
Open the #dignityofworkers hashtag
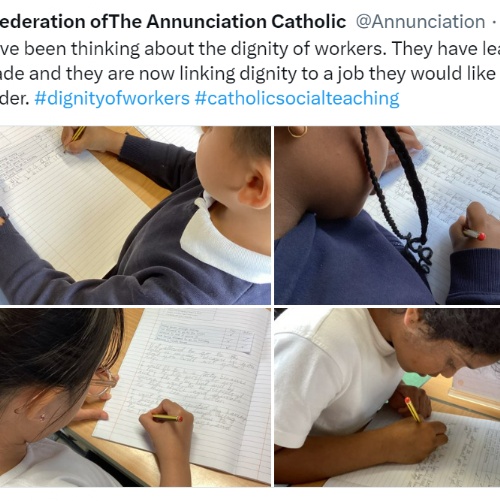112,98
